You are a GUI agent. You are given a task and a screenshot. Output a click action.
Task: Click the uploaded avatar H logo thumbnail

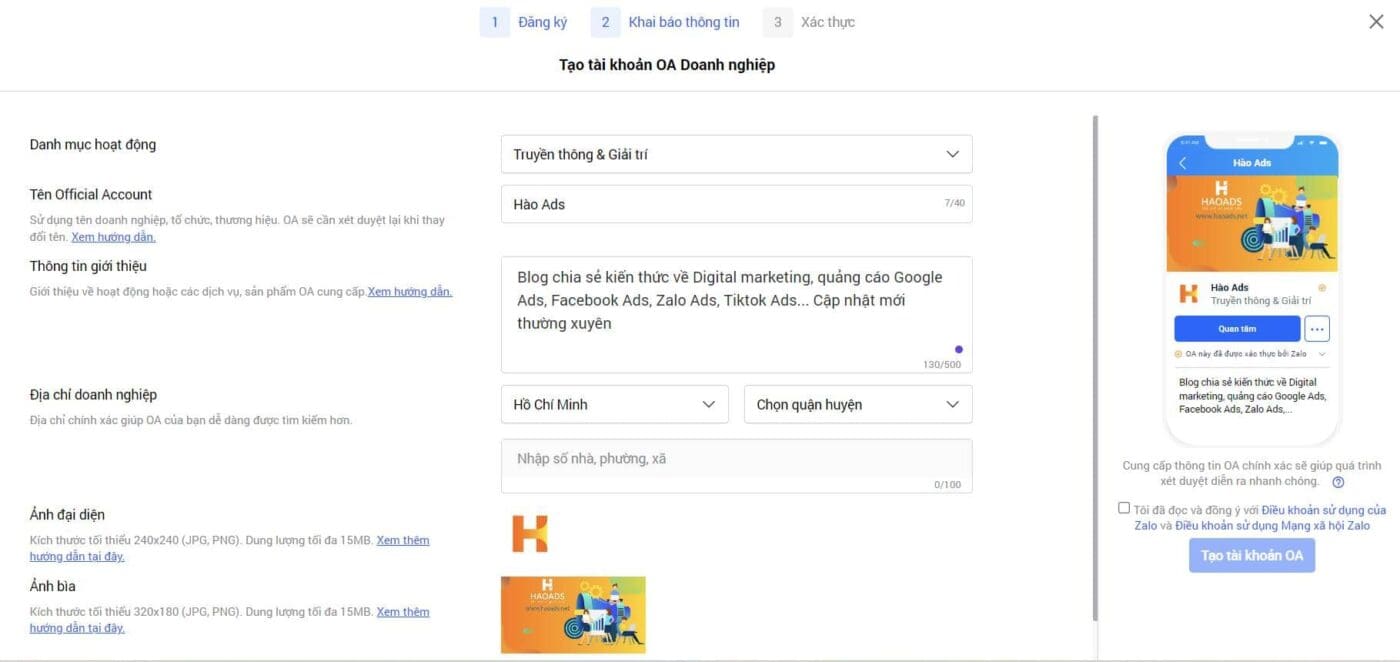[x=530, y=534]
